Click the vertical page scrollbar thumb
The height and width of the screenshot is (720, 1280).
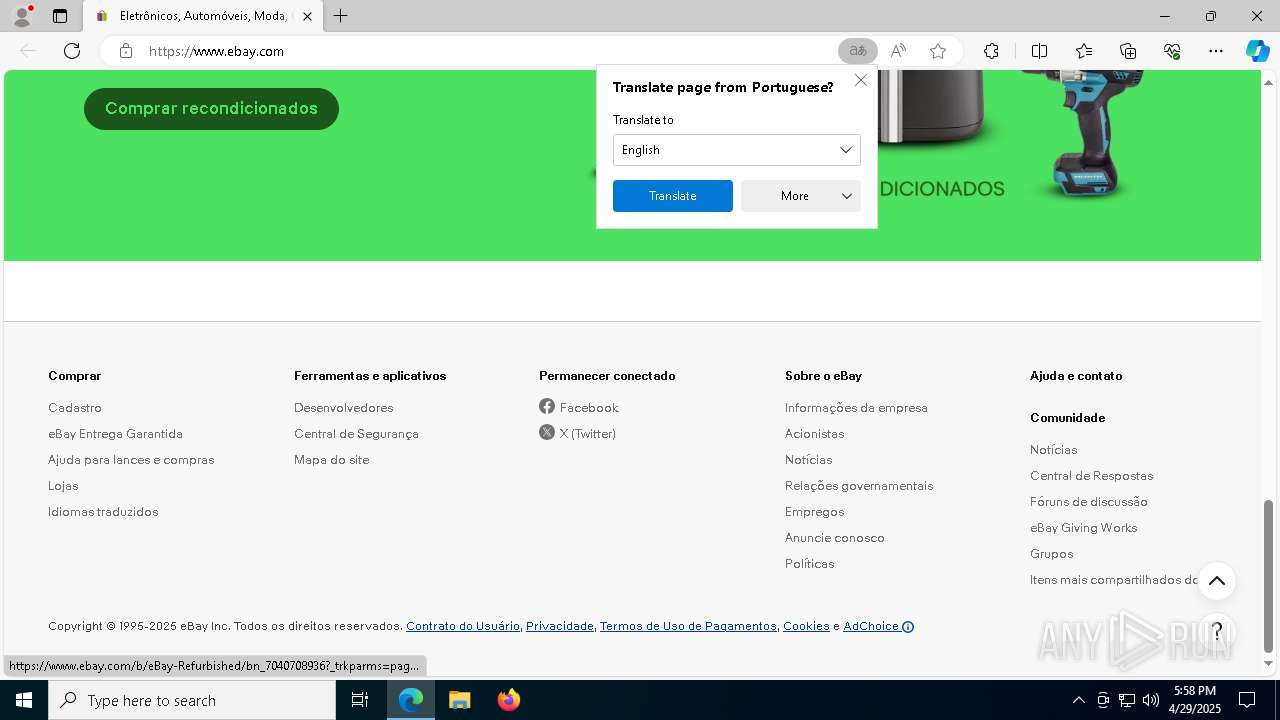[x=1269, y=575]
